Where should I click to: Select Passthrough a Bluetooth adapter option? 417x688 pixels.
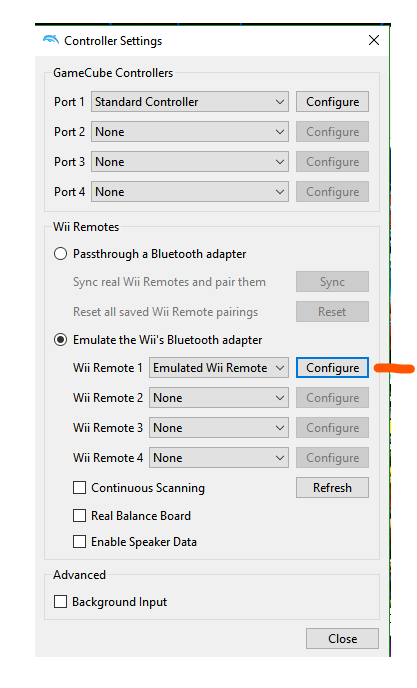60,254
